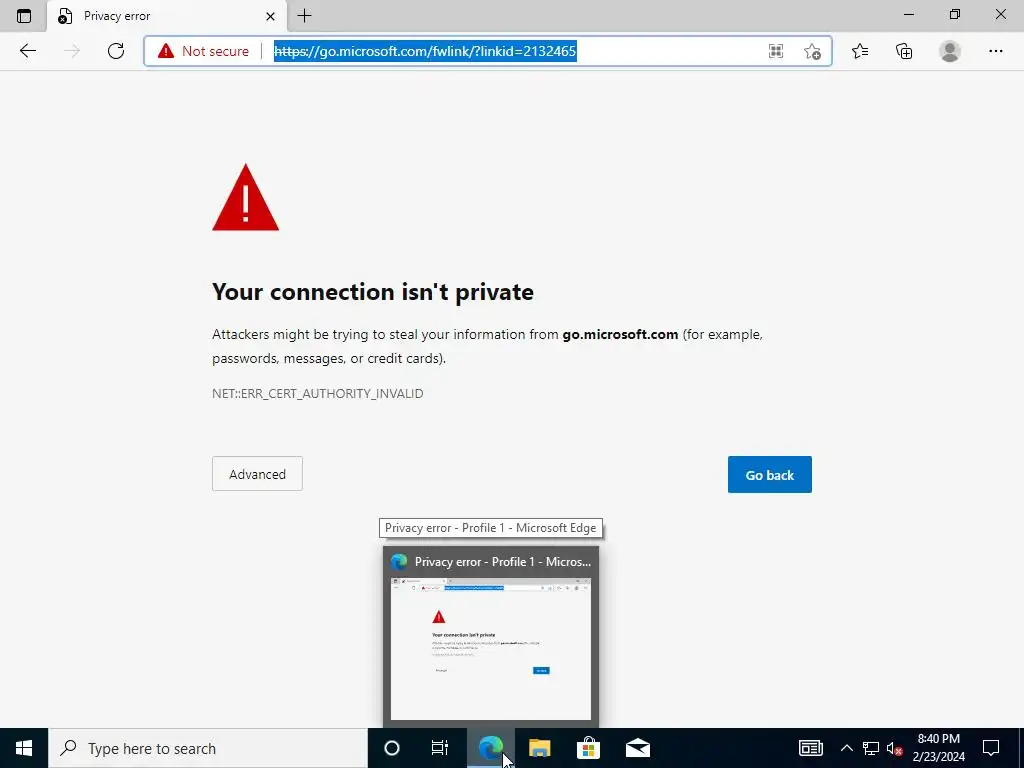
Task: Open Settings and more ellipsis menu
Action: 995,51
